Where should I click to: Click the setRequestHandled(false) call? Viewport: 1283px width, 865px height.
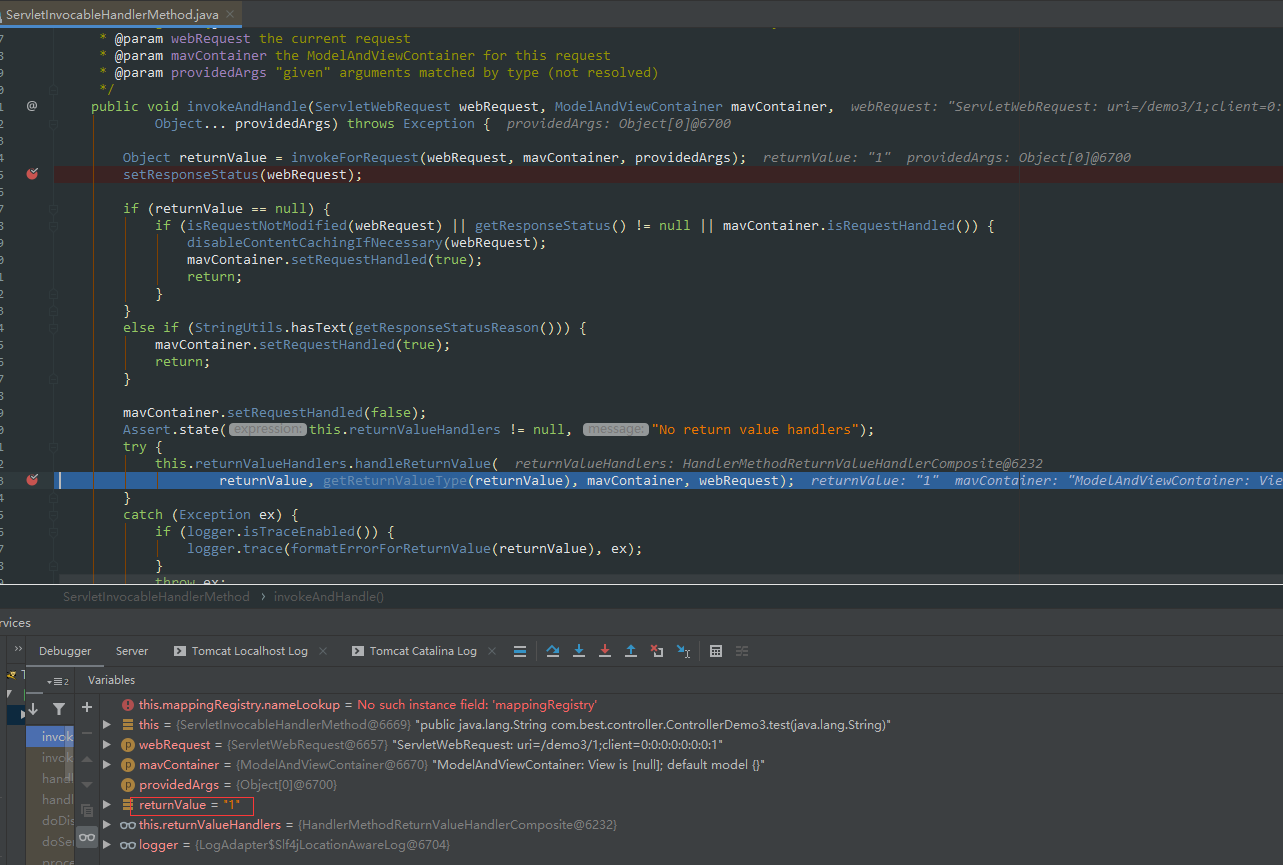pos(326,412)
